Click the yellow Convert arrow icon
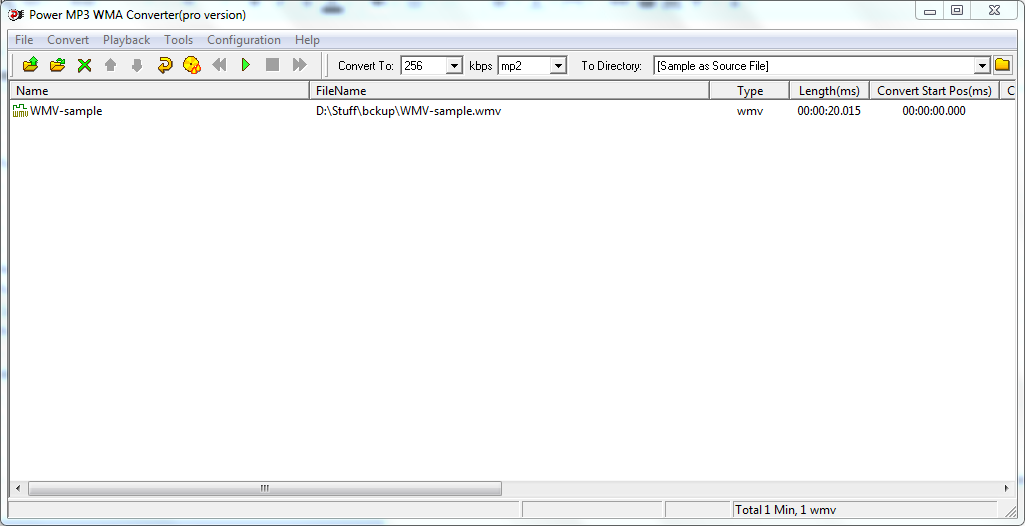The height and width of the screenshot is (526, 1025). pyautogui.click(x=165, y=65)
